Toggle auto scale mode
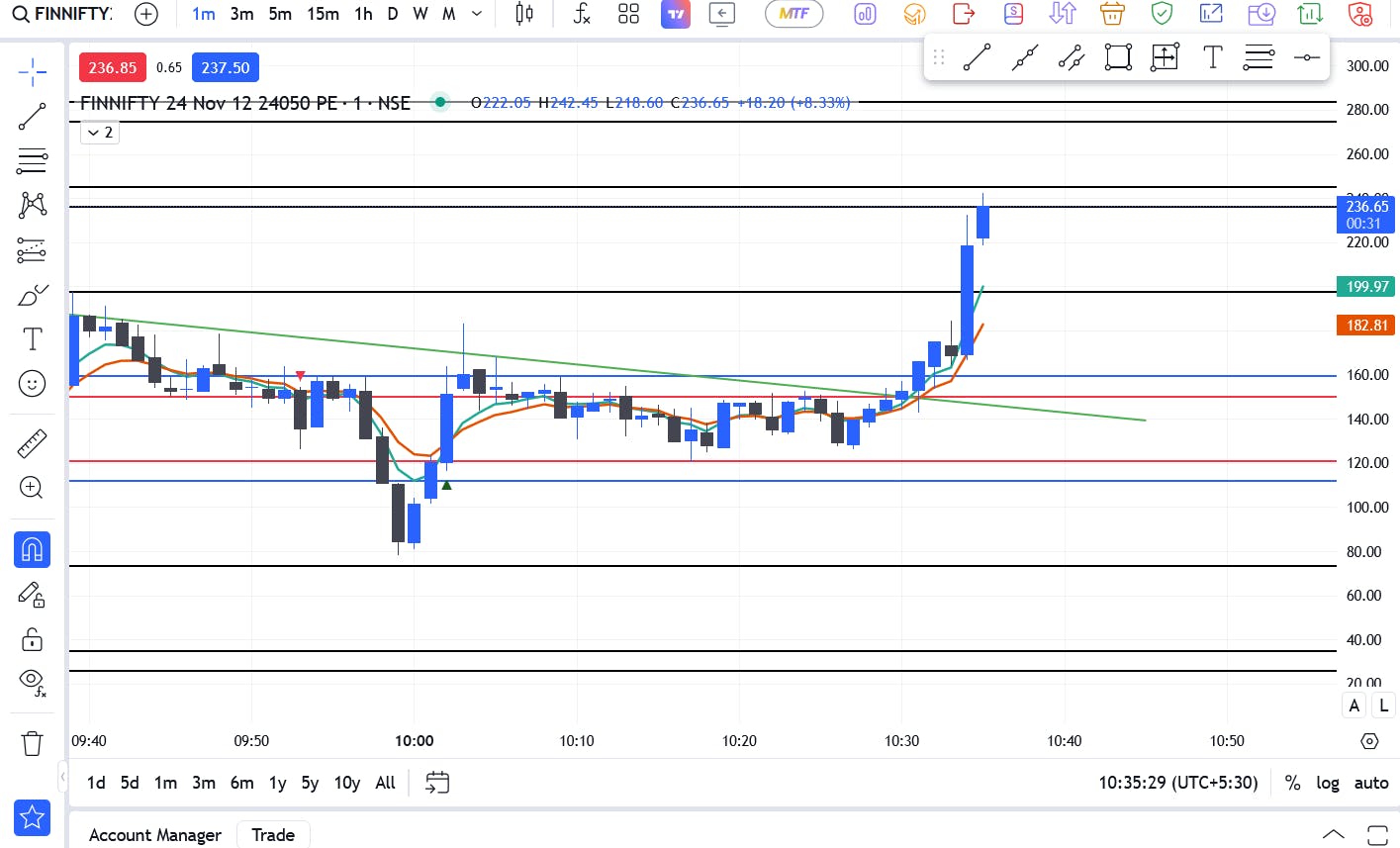Viewport: 1400px width, 848px height. coord(1371,783)
